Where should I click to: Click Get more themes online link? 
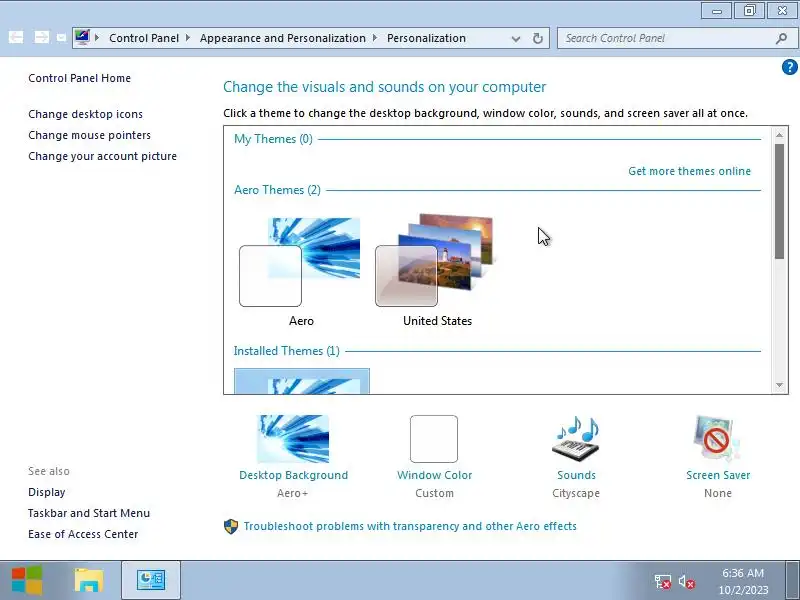[x=689, y=171]
